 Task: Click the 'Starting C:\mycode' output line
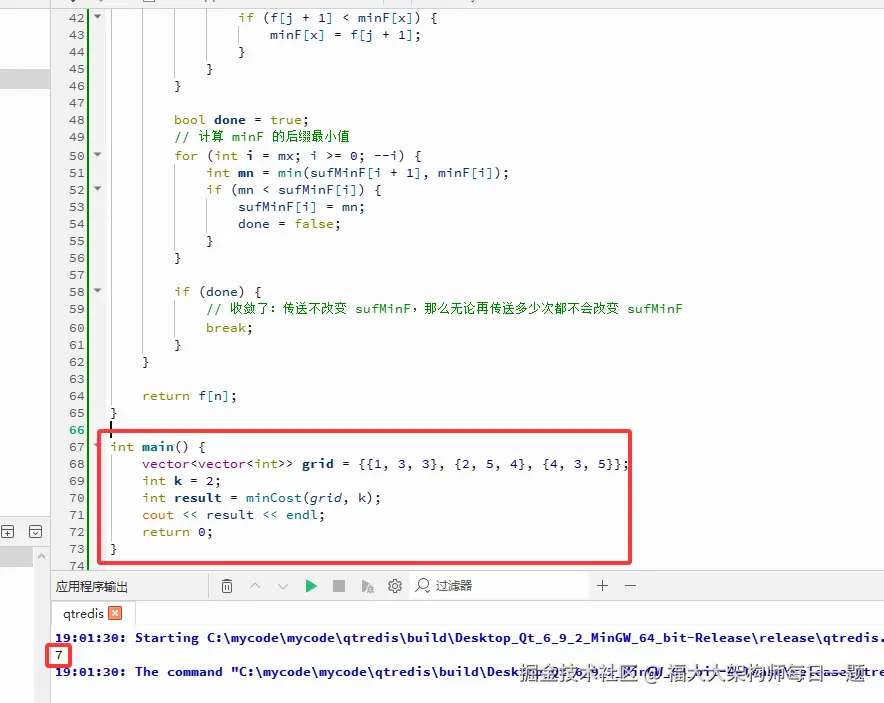(469, 638)
